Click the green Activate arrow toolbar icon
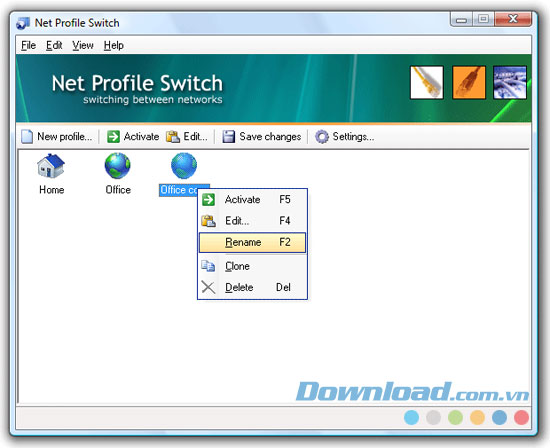Screen dimensions: 550x448 (113, 136)
